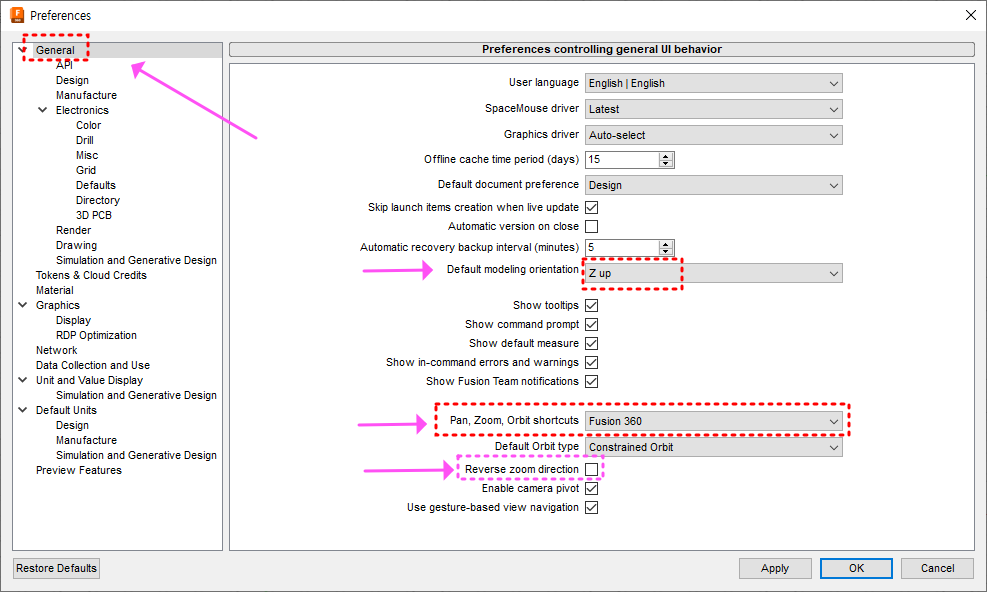Viewport: 987px width, 592px height.
Task: Confirm with the OK button
Action: click(856, 568)
